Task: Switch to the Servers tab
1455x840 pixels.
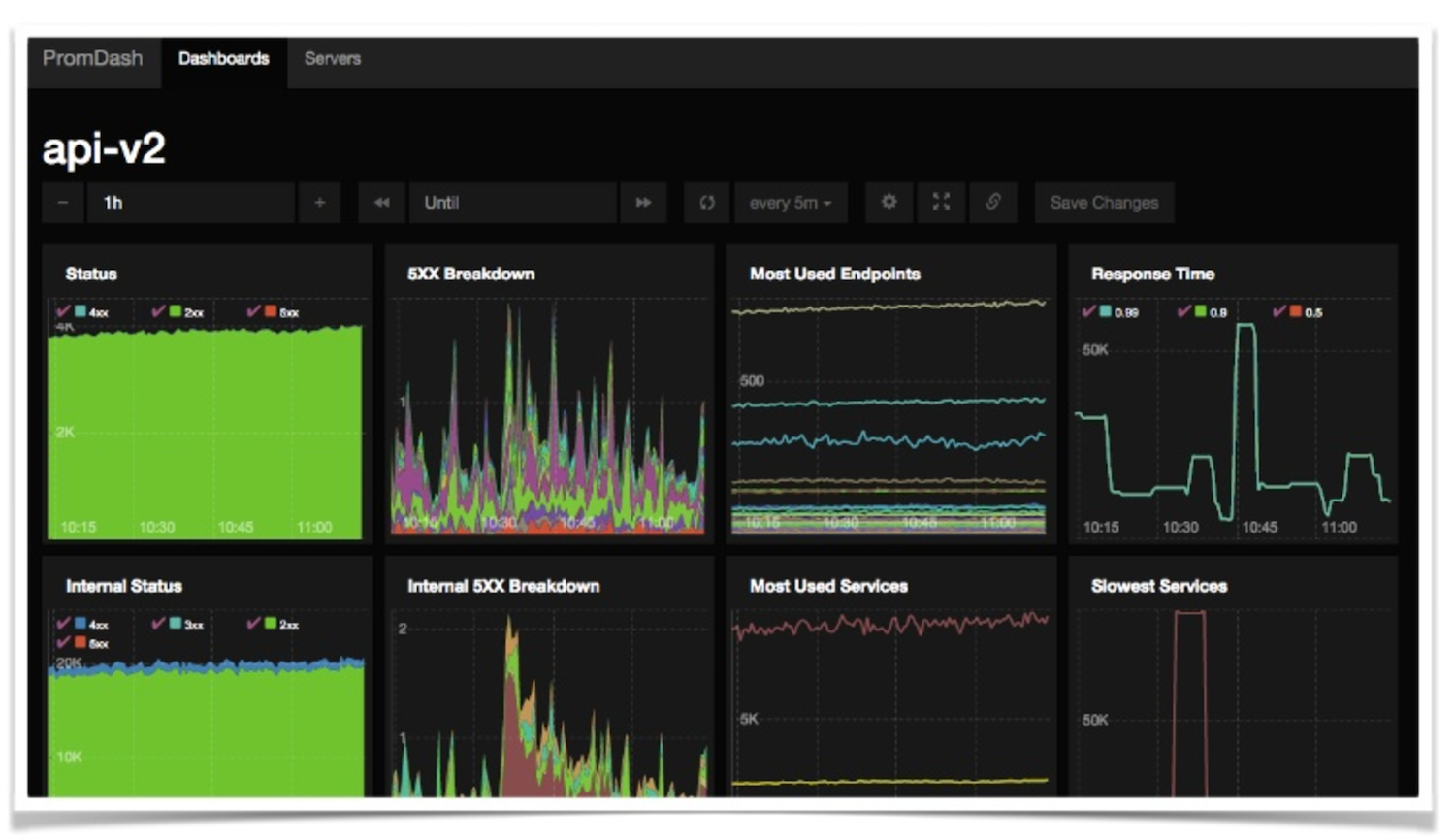Action: point(333,59)
